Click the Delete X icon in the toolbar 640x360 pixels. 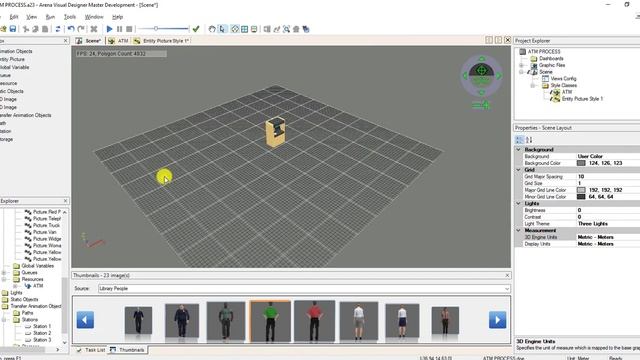(94, 29)
